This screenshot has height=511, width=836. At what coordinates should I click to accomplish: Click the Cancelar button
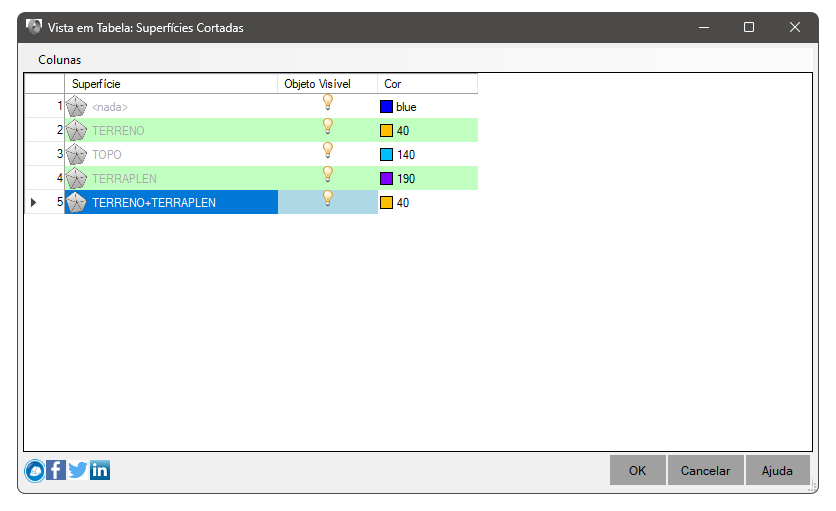tap(705, 470)
